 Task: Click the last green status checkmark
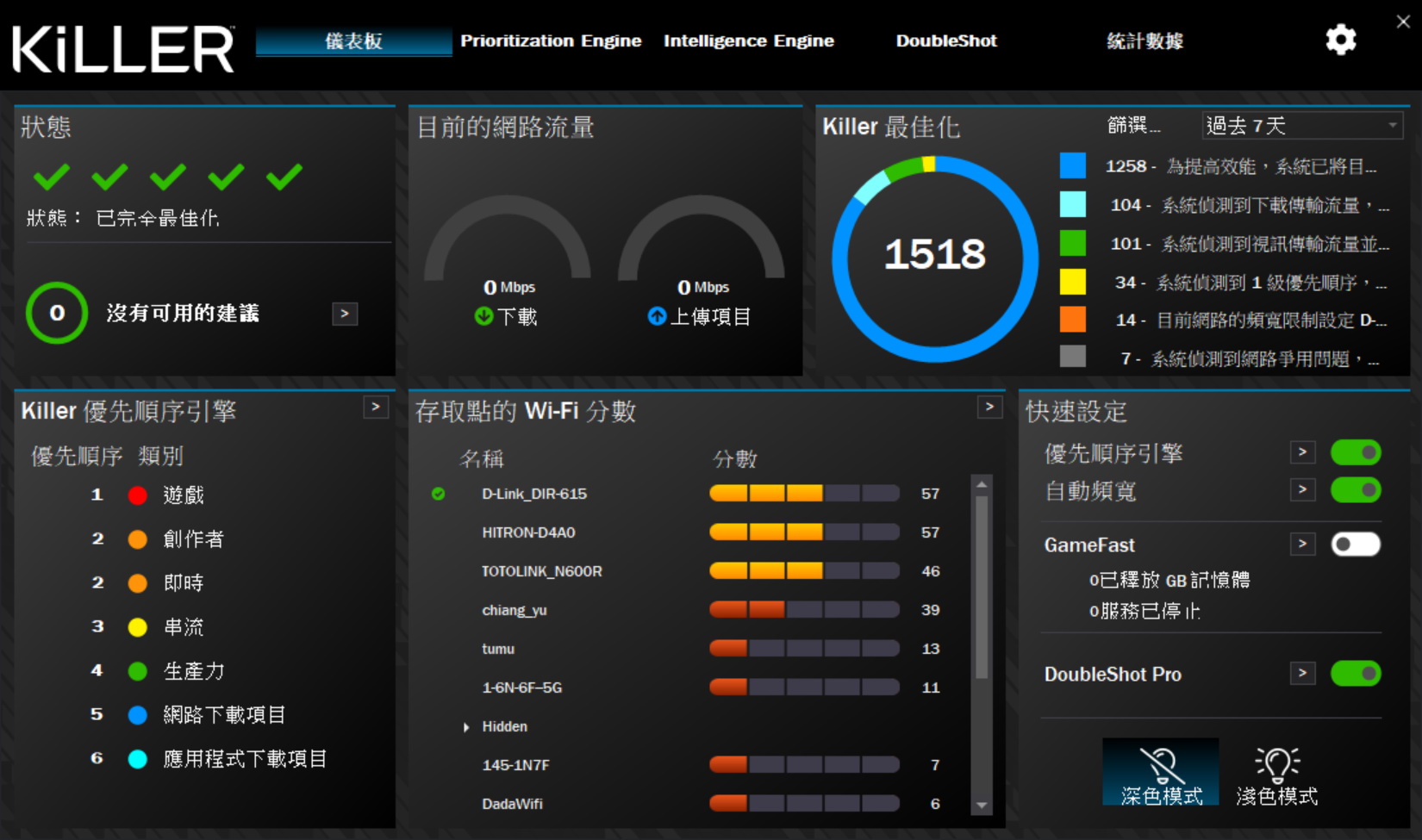[x=284, y=177]
